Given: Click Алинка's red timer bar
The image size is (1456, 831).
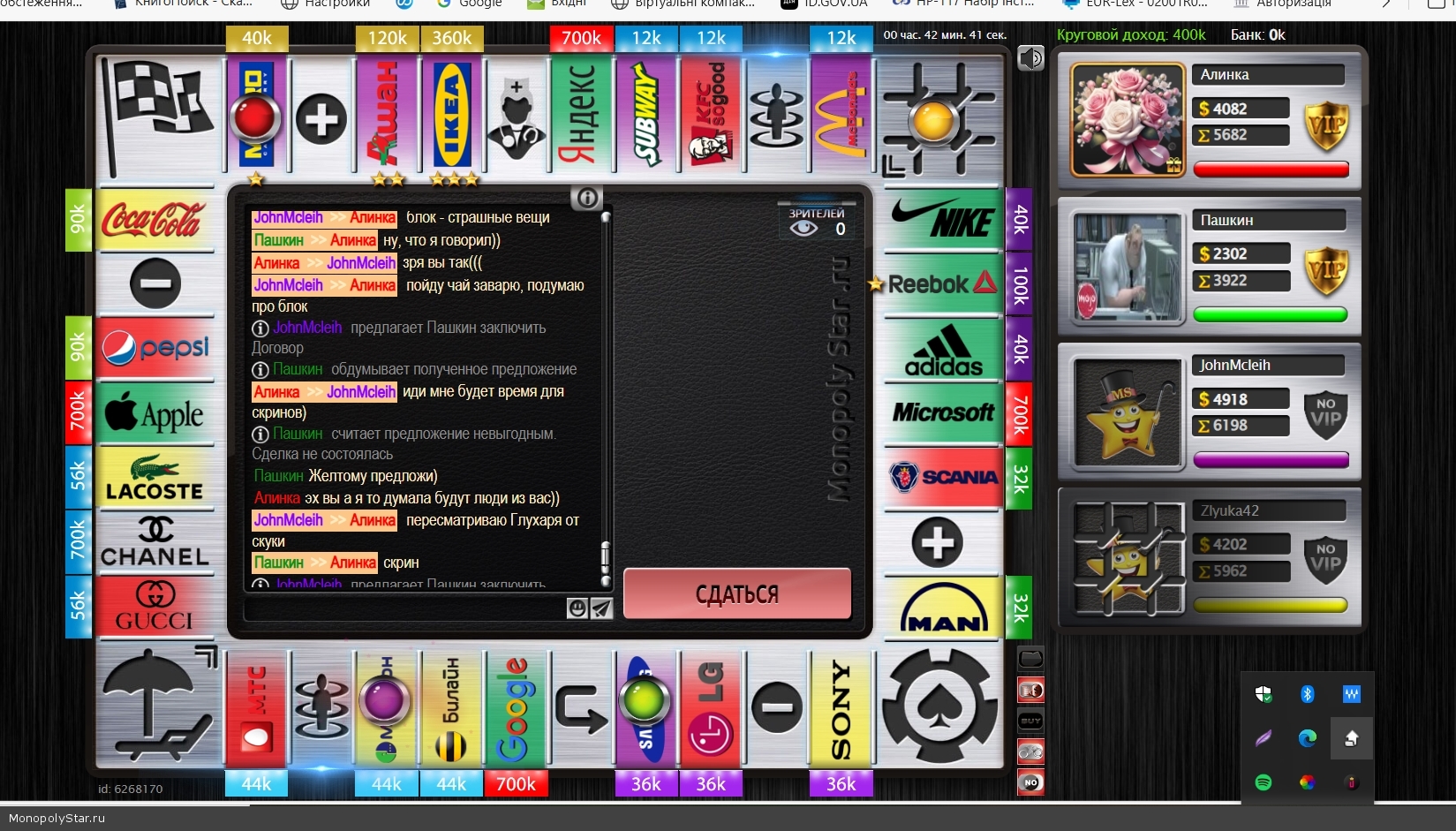Looking at the screenshot, I should click(1271, 170).
